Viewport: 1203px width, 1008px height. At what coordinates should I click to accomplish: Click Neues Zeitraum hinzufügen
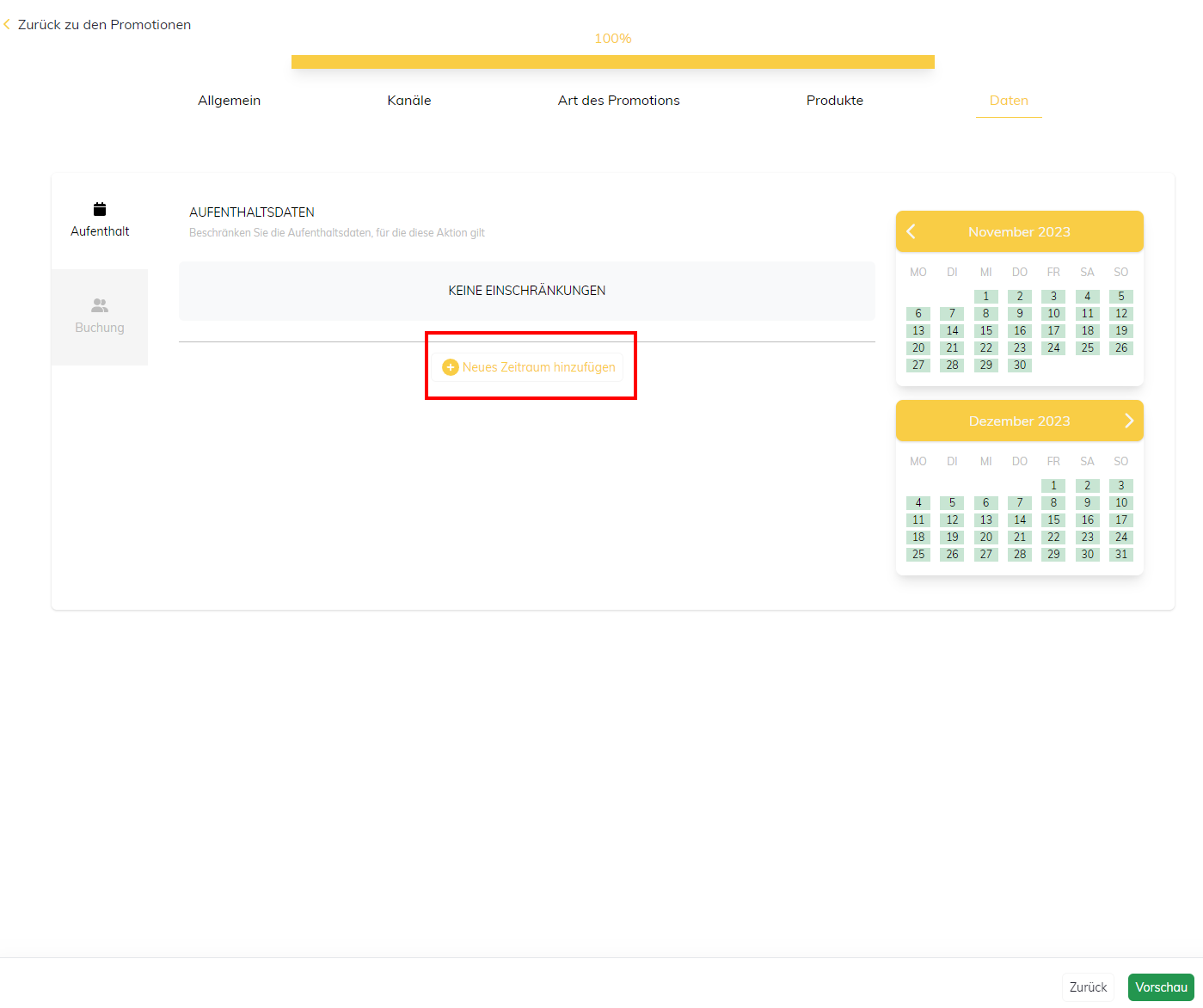(x=538, y=367)
